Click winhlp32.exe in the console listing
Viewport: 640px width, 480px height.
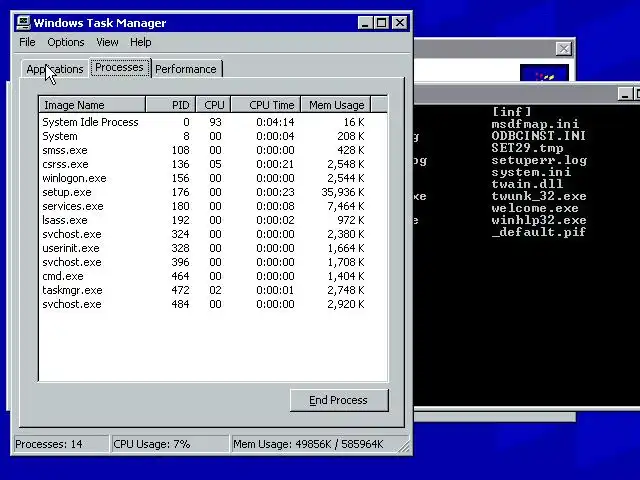[539, 220]
